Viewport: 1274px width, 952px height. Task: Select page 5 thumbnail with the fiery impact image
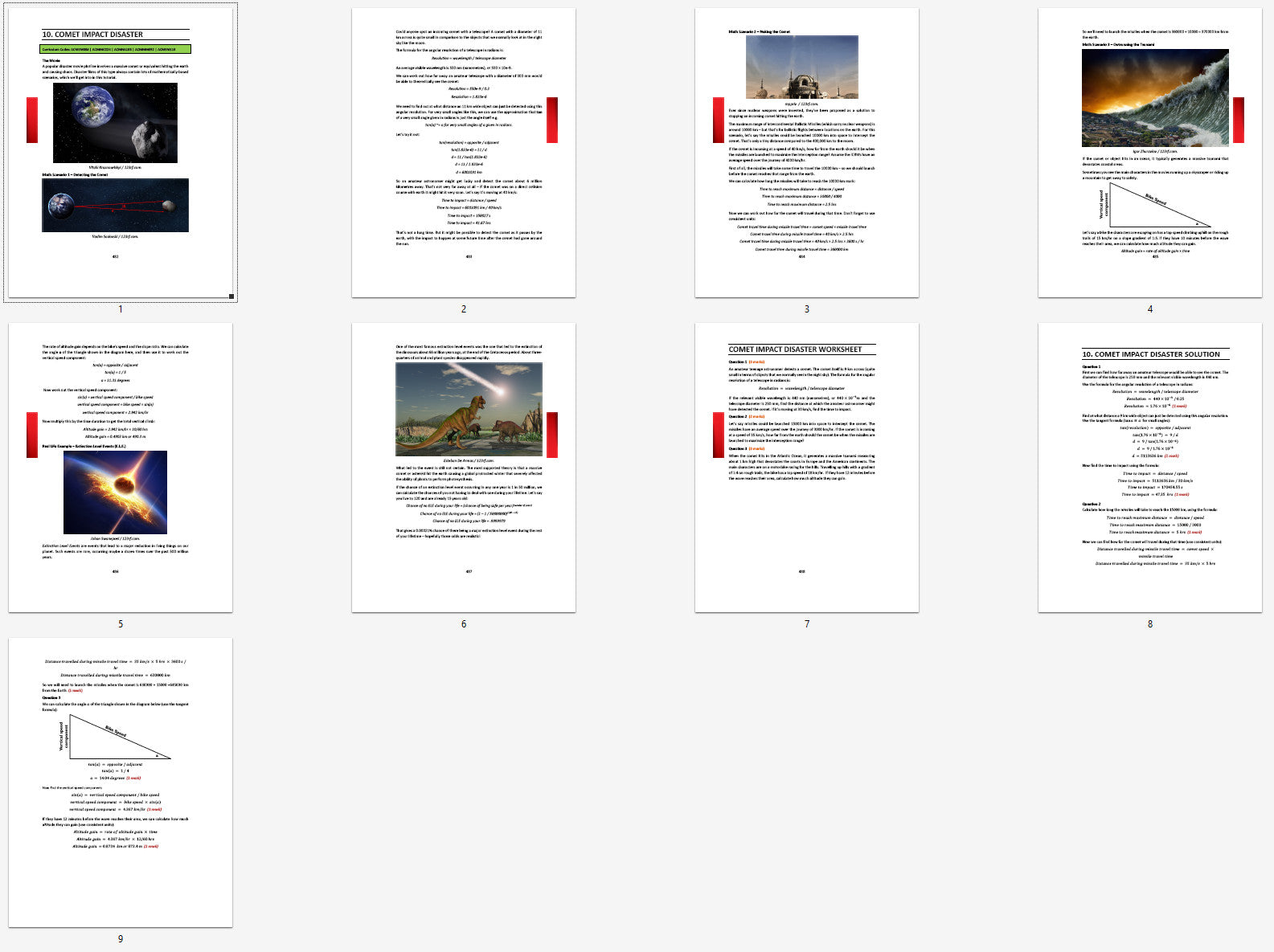(121, 468)
